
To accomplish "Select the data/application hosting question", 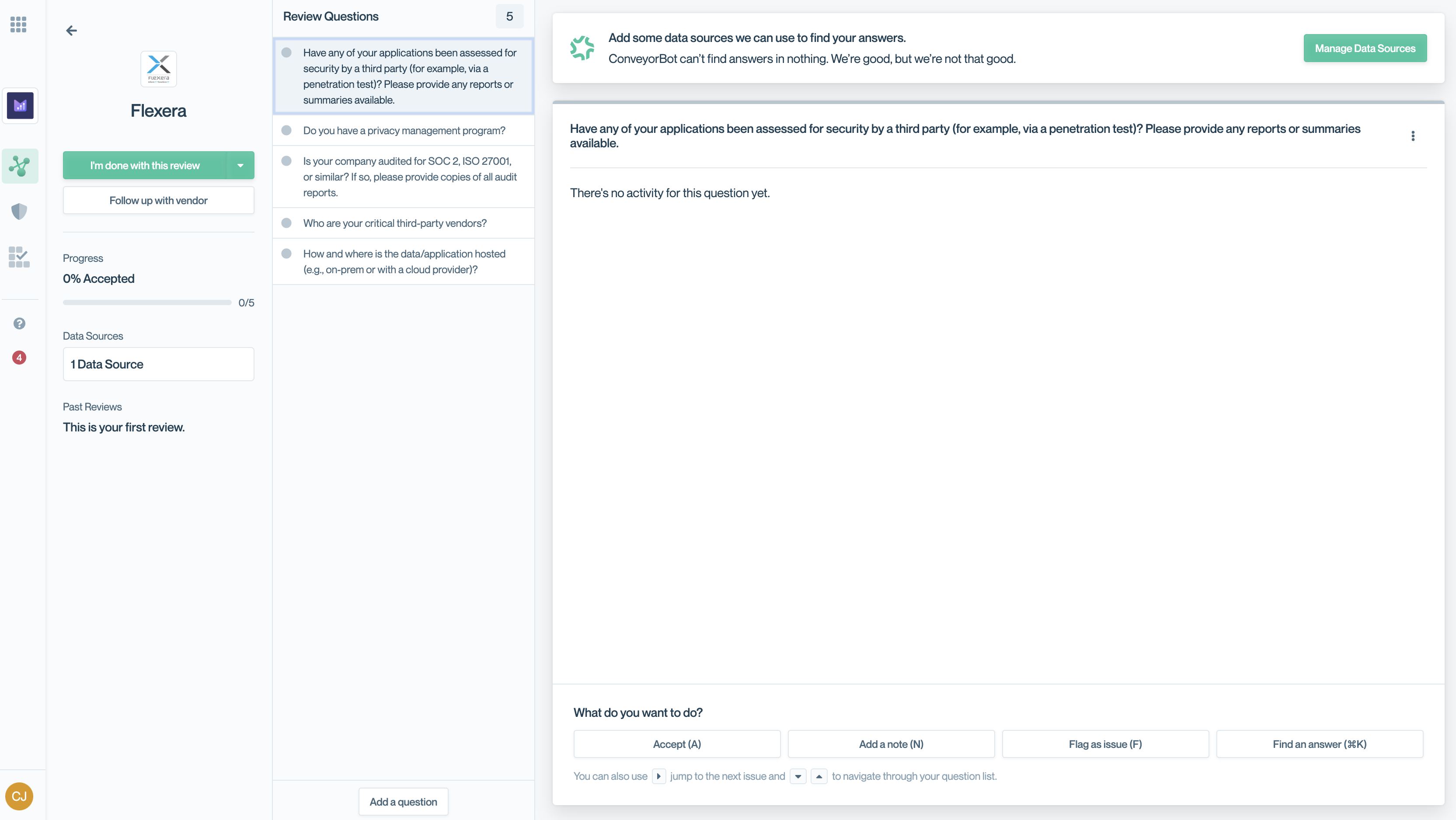I will [404, 262].
